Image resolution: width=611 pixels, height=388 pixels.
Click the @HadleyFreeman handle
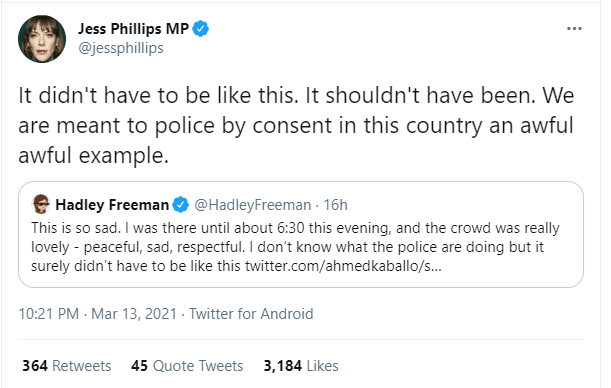pyautogui.click(x=253, y=205)
